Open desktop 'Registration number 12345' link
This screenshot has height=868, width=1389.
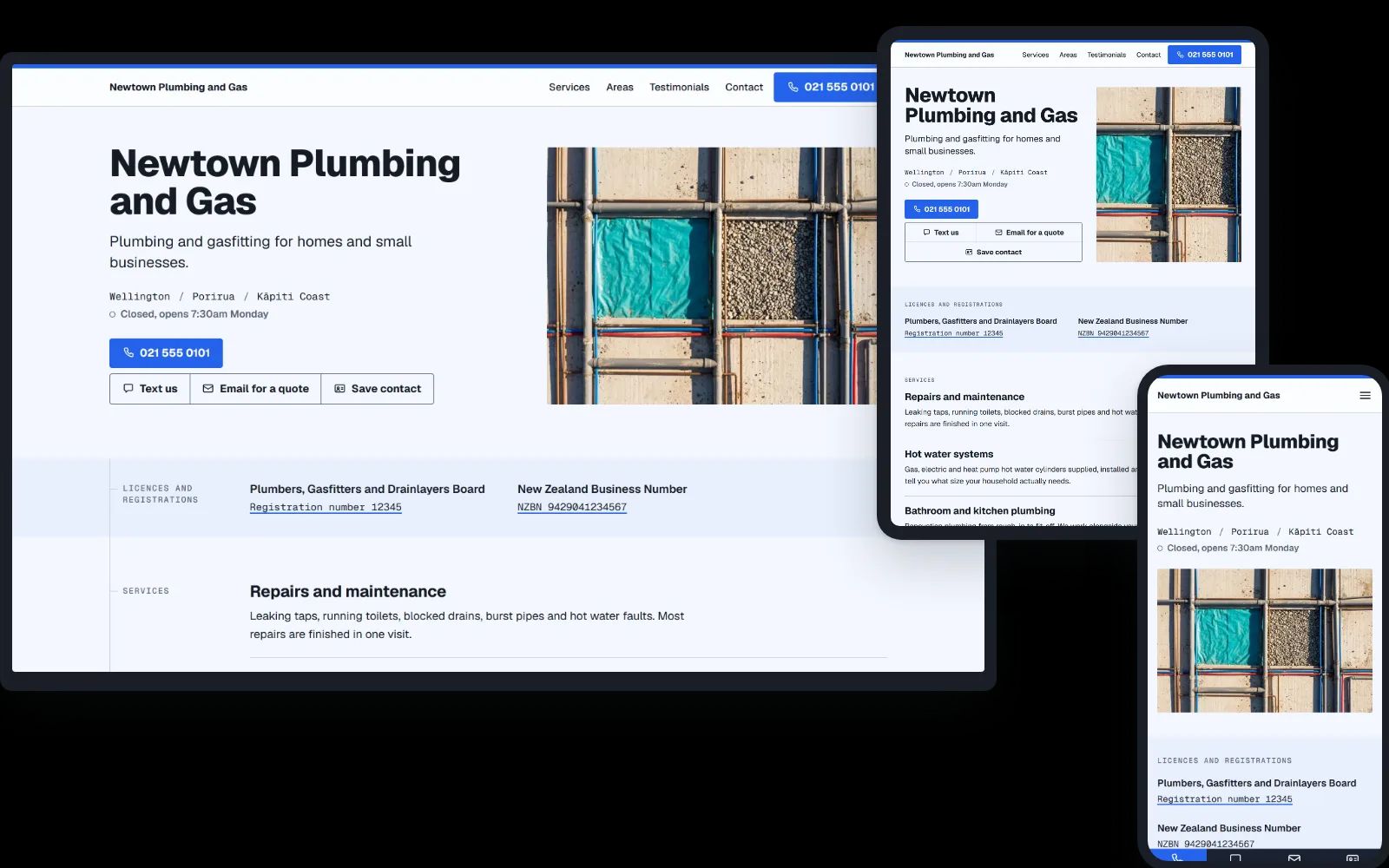326,508
